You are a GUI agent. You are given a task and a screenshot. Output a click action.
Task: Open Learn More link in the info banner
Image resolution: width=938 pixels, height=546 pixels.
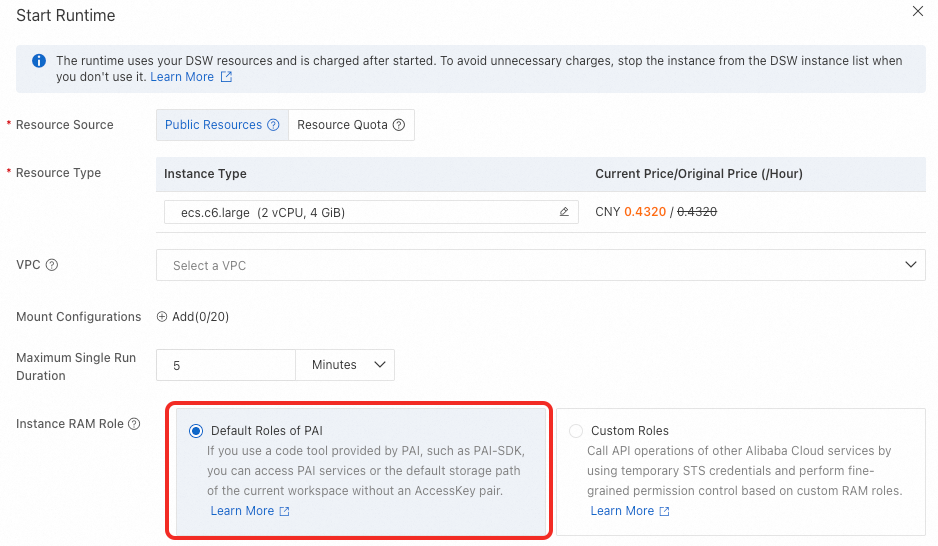pos(182,77)
